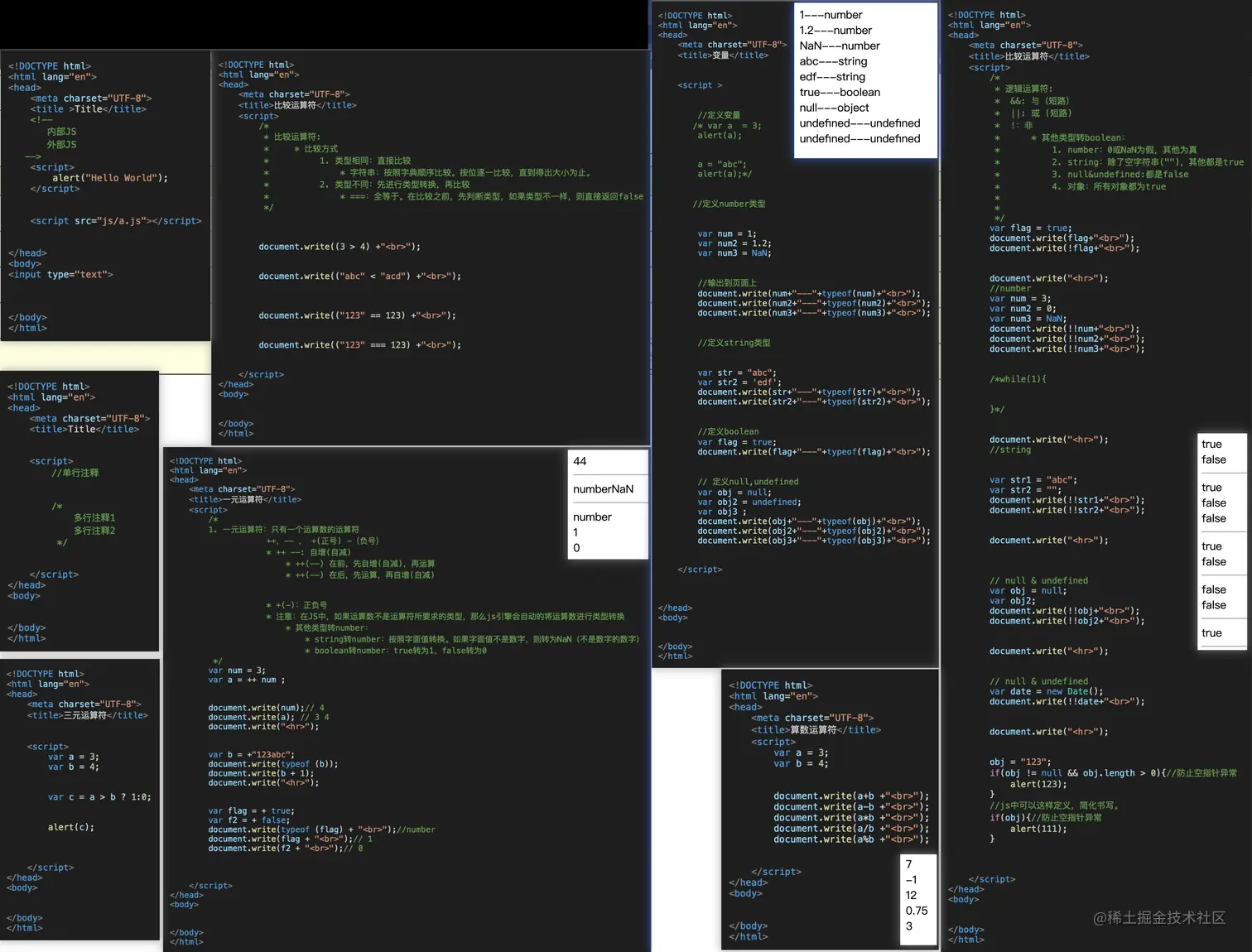Click the 1.2---number output line
Screen dimensions: 1252x952
835,31
